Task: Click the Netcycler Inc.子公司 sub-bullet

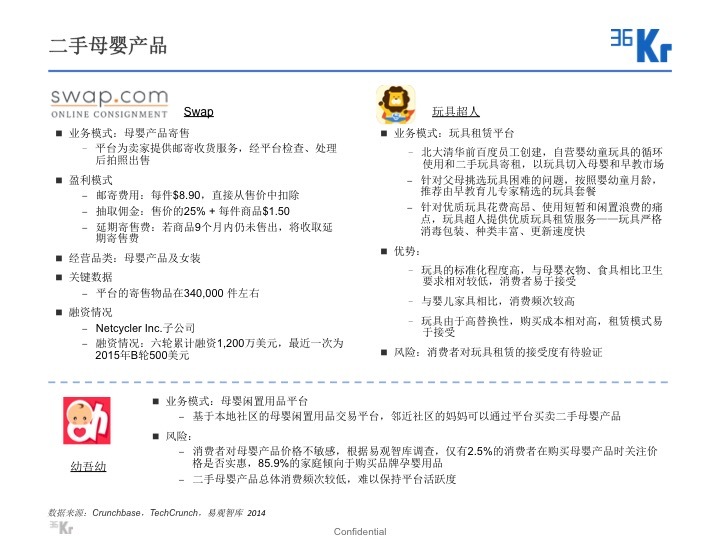Action: click(x=144, y=328)
